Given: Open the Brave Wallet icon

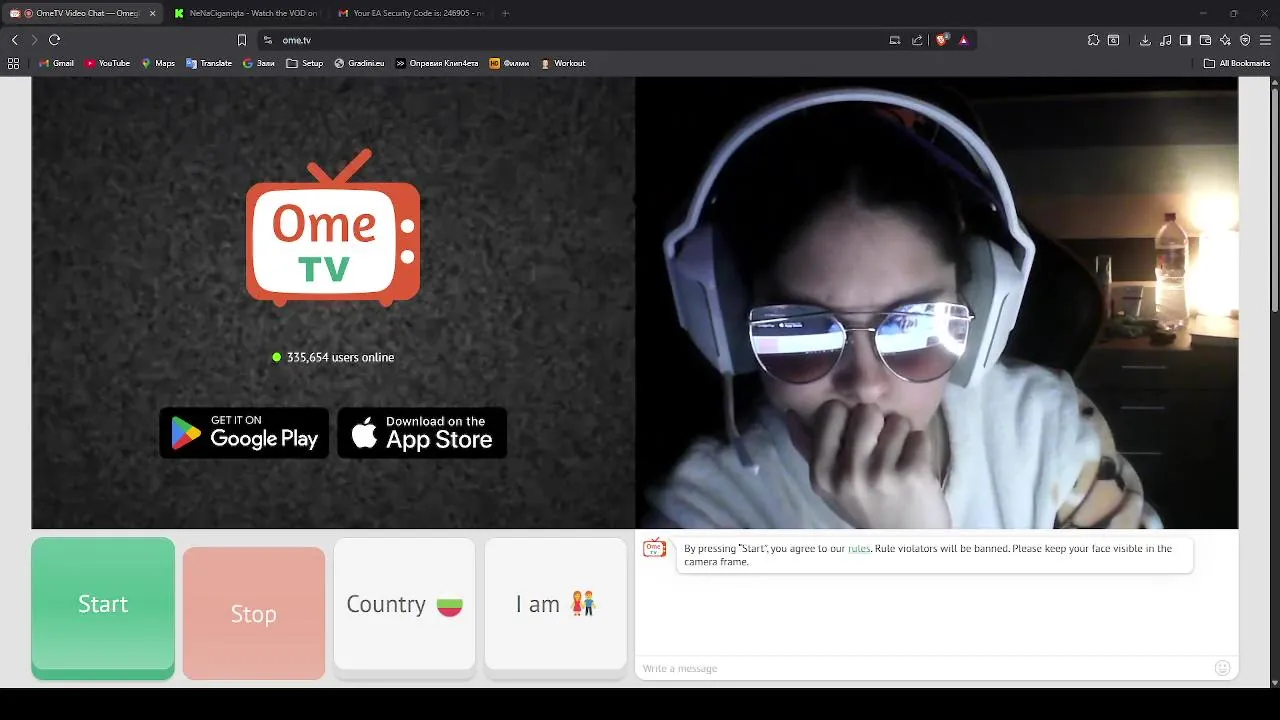Looking at the screenshot, I should coord(1205,40).
